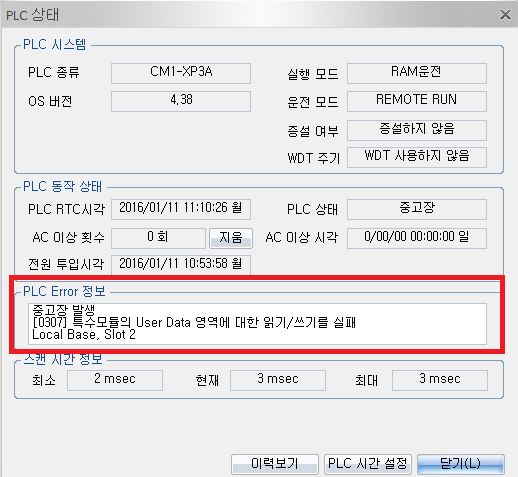
Task: Click the WDT 주기 field
Action: click(417, 157)
